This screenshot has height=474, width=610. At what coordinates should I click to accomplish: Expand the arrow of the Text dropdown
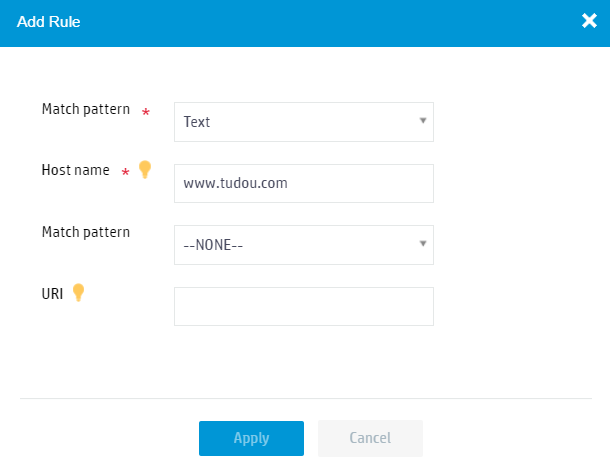point(423,121)
